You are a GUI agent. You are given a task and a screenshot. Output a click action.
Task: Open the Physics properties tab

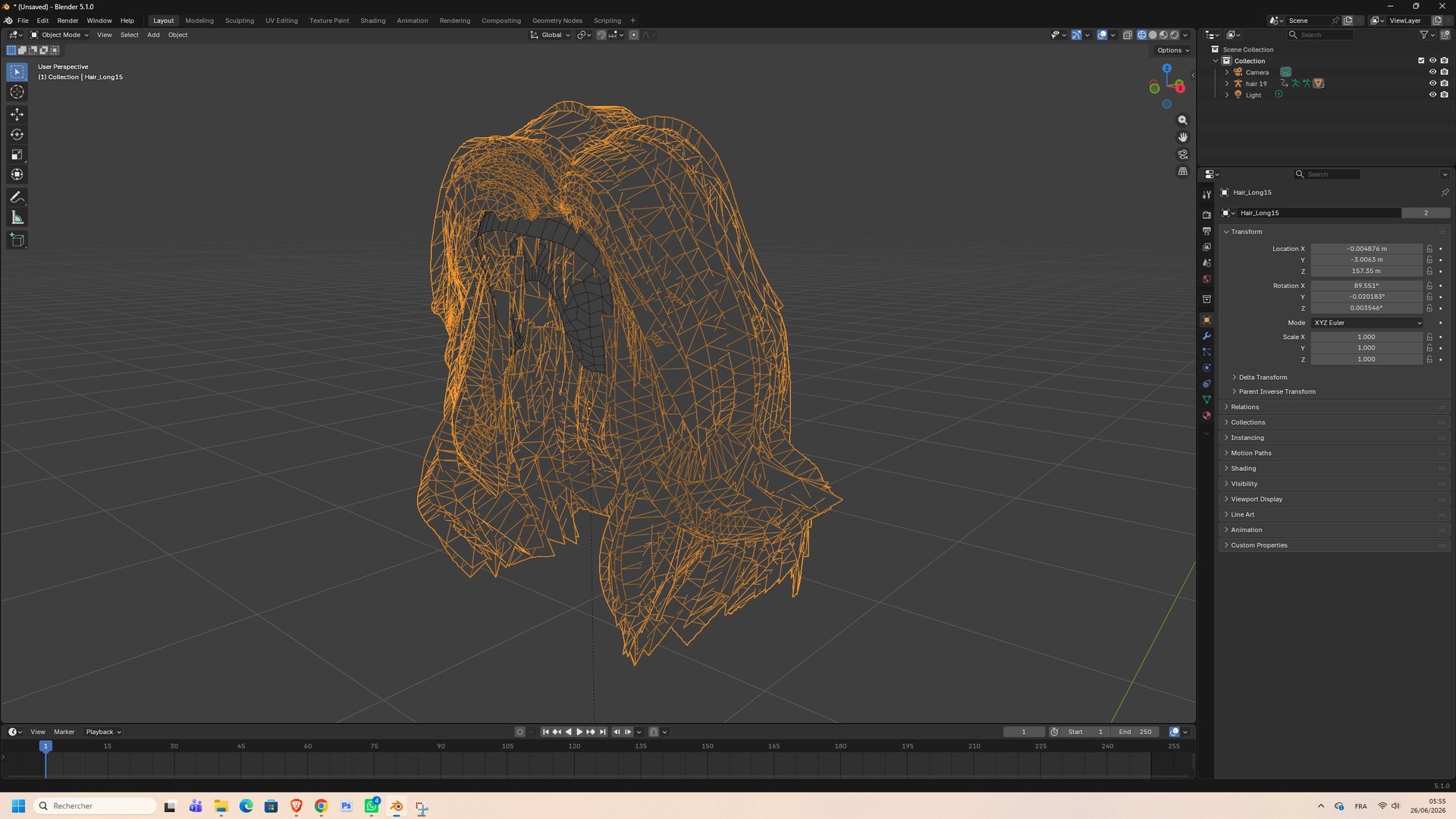pyautogui.click(x=1207, y=368)
